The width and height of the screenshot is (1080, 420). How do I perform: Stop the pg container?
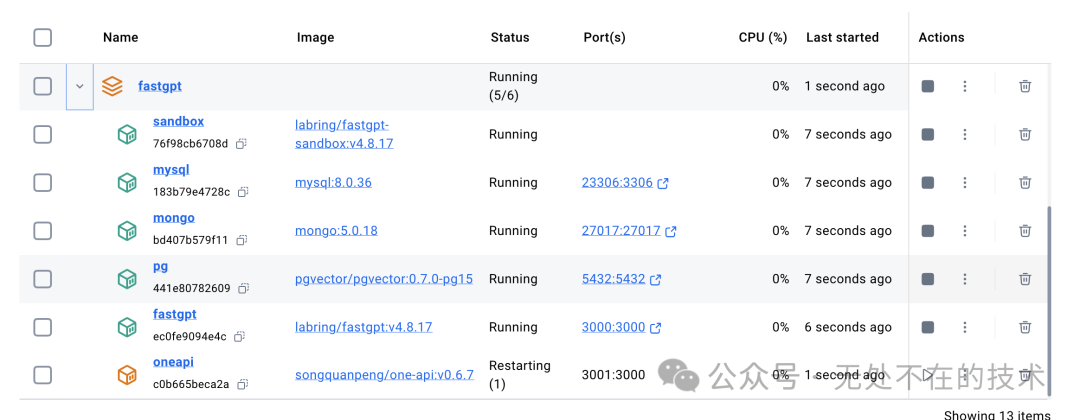(x=928, y=279)
